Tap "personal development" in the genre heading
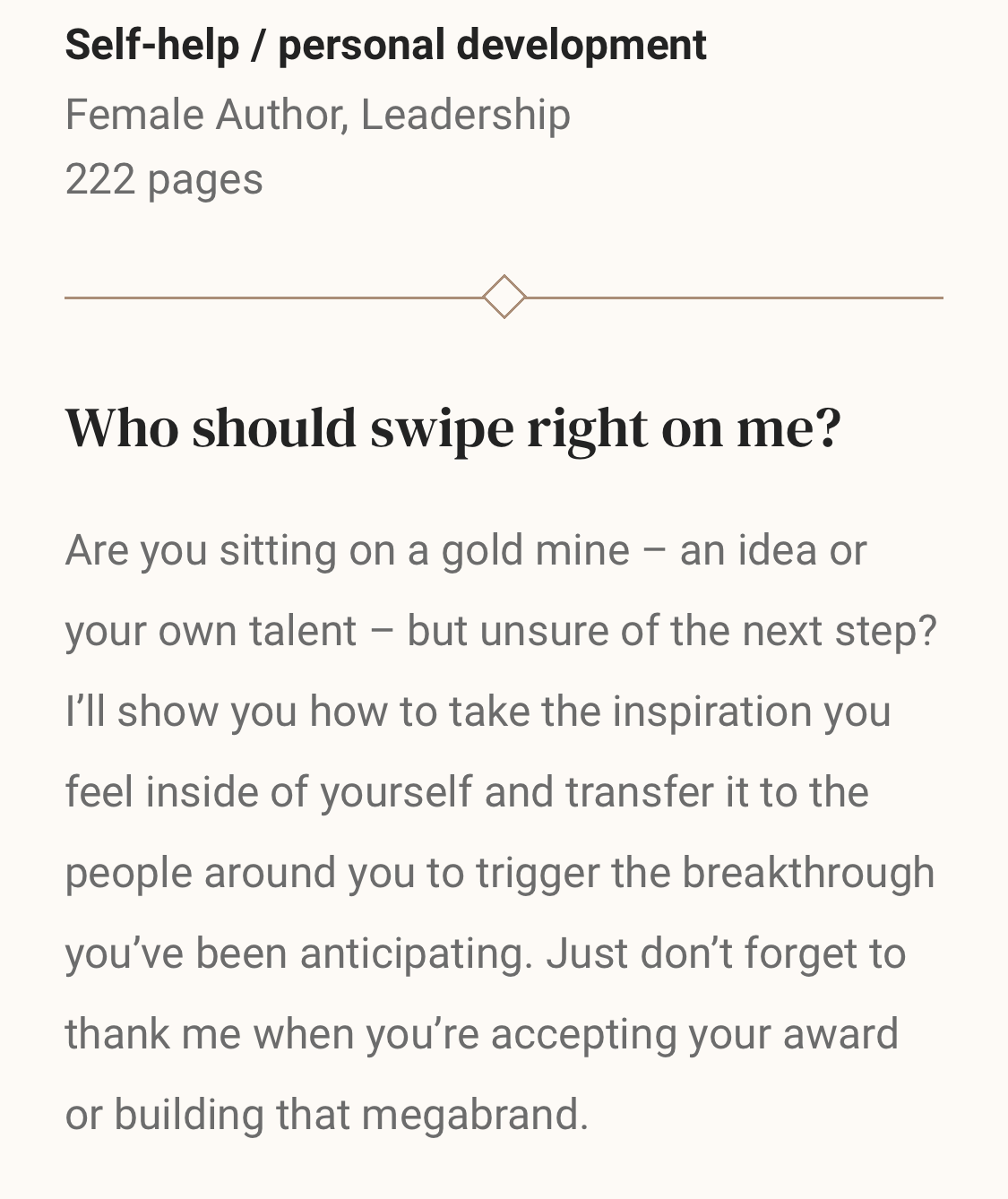 pyautogui.click(x=492, y=45)
